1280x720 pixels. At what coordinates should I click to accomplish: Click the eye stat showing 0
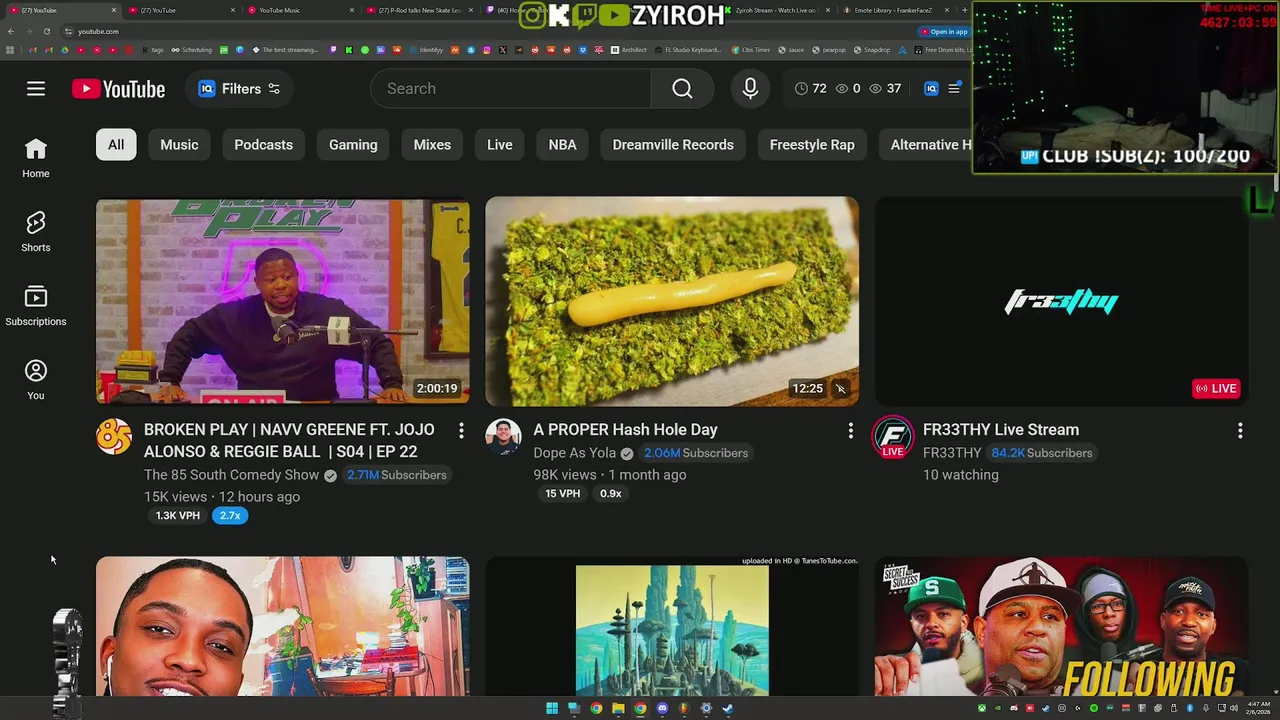click(x=848, y=89)
